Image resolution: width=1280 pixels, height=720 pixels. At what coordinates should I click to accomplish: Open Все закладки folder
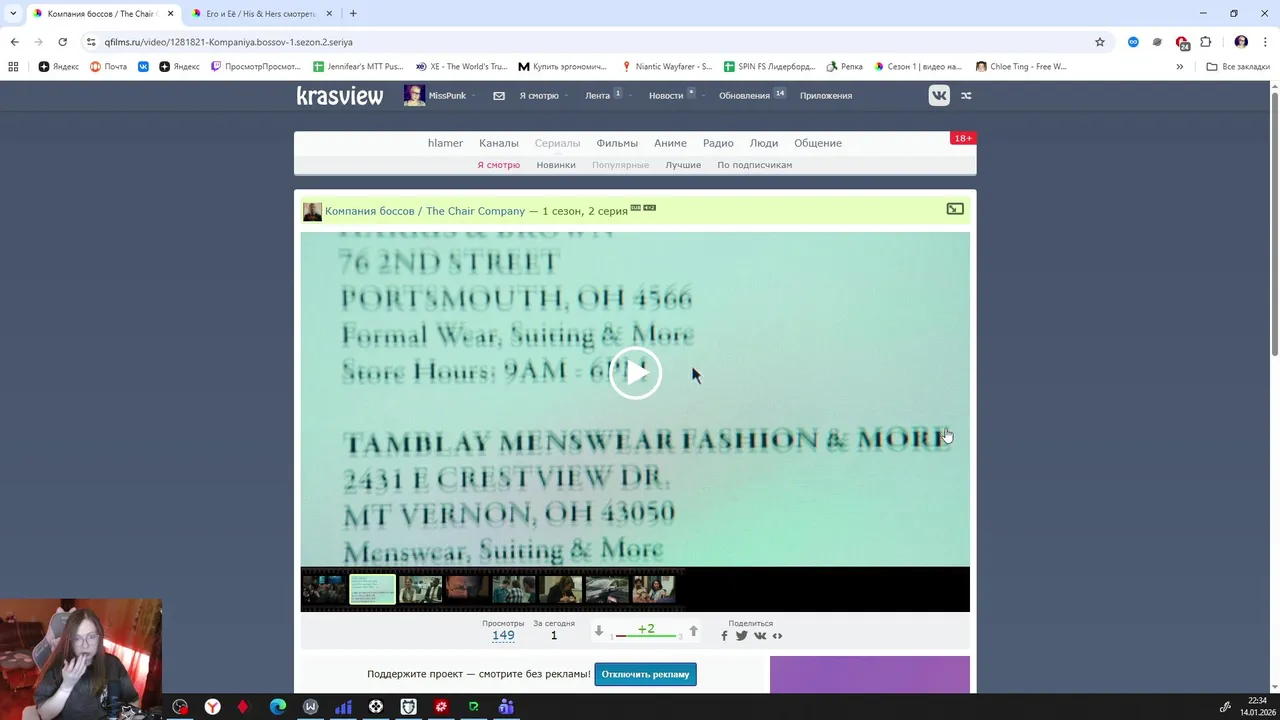click(x=1239, y=67)
